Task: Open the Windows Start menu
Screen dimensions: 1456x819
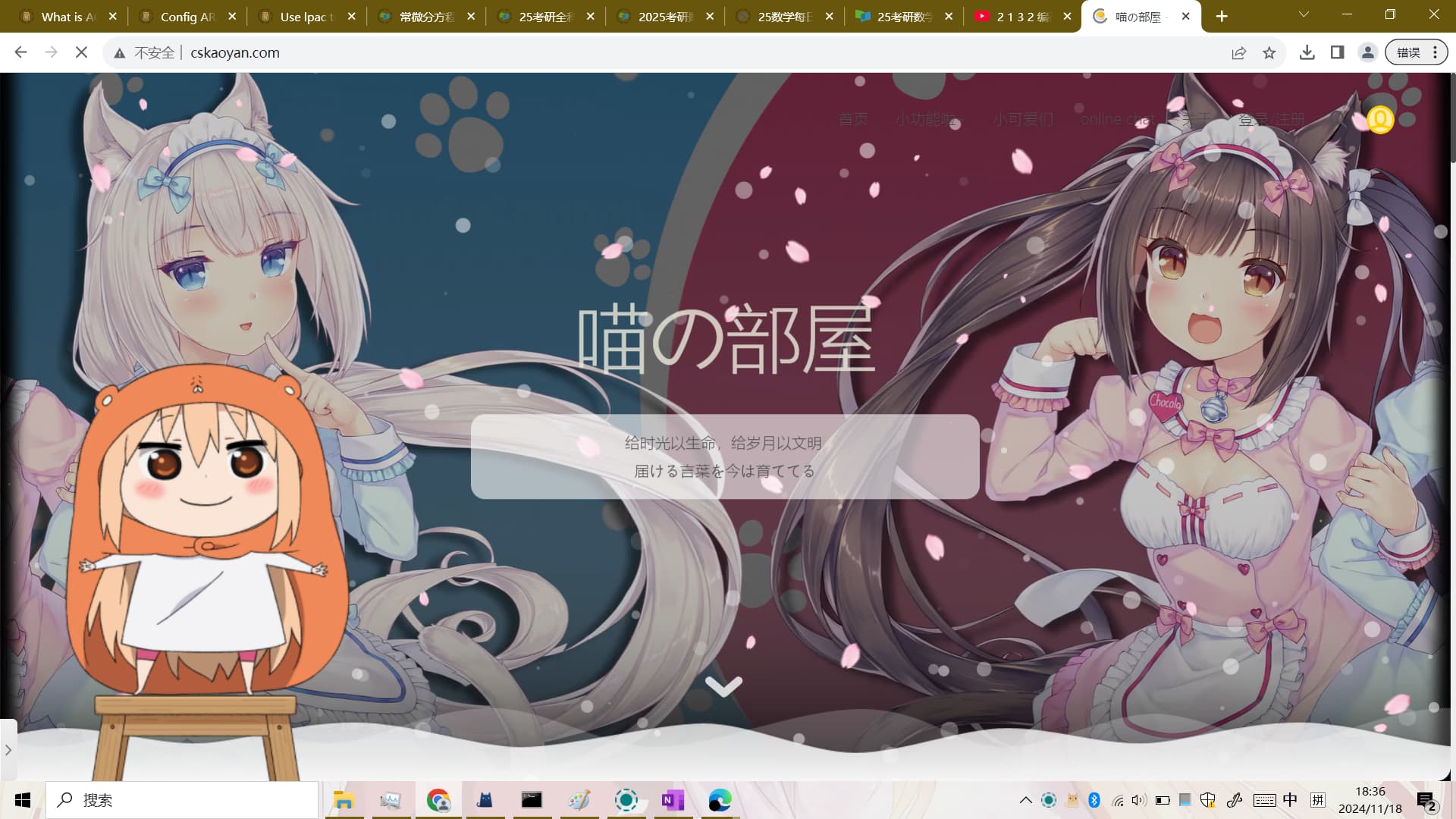Action: pyautogui.click(x=23, y=800)
